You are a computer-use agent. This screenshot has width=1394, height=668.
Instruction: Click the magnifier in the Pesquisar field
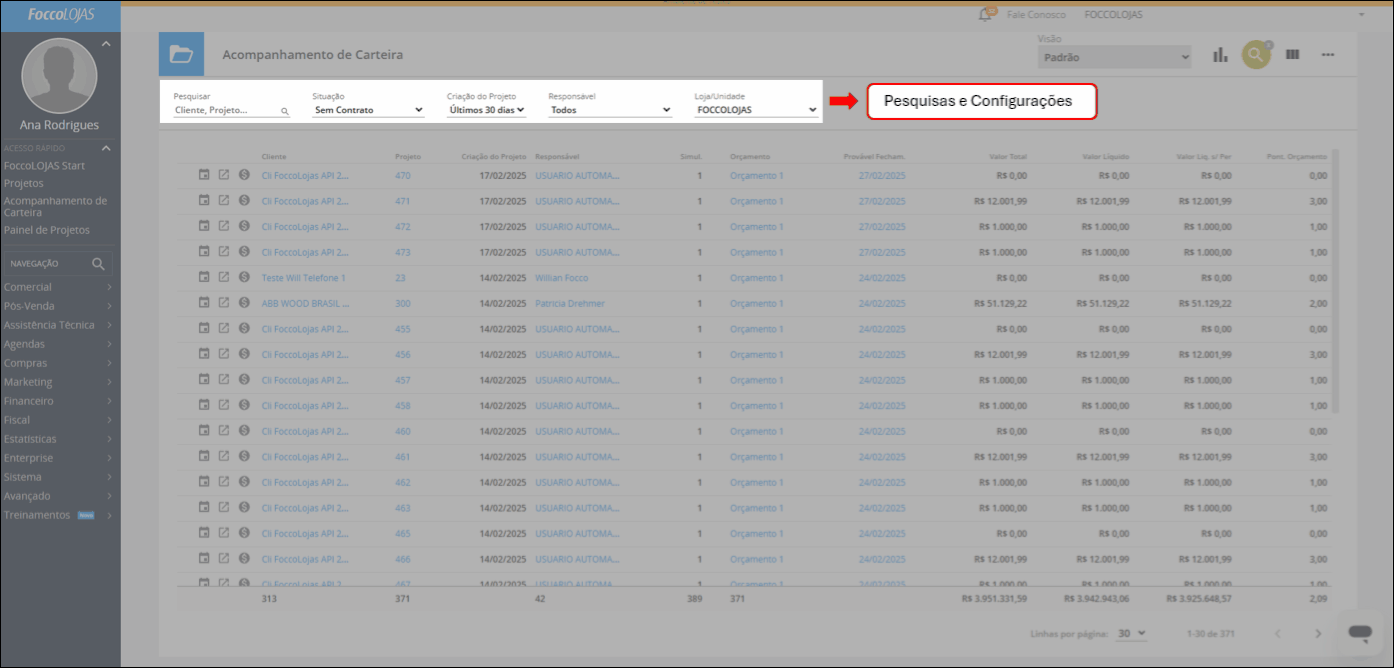coord(284,112)
